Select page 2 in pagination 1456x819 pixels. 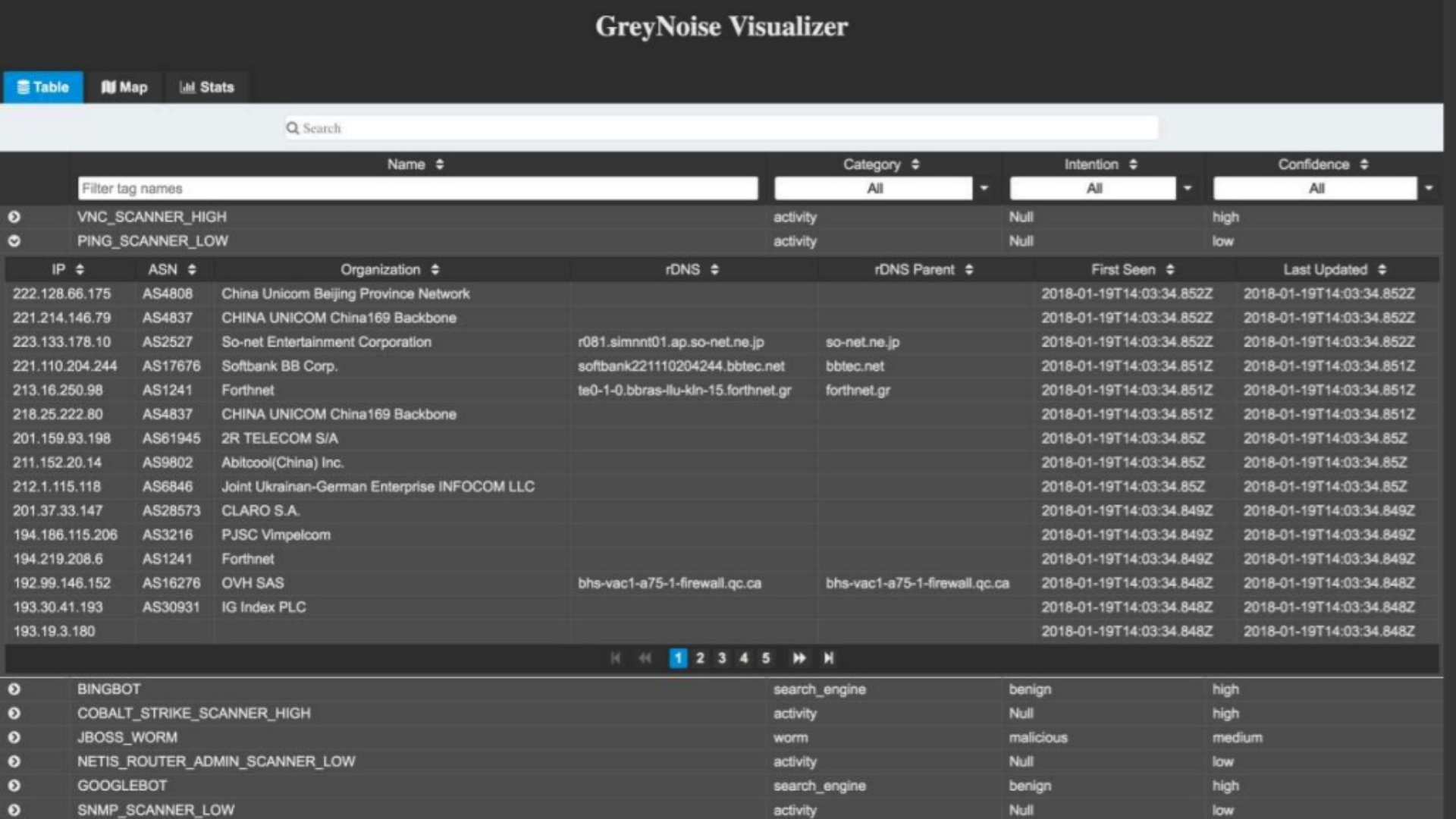(700, 658)
